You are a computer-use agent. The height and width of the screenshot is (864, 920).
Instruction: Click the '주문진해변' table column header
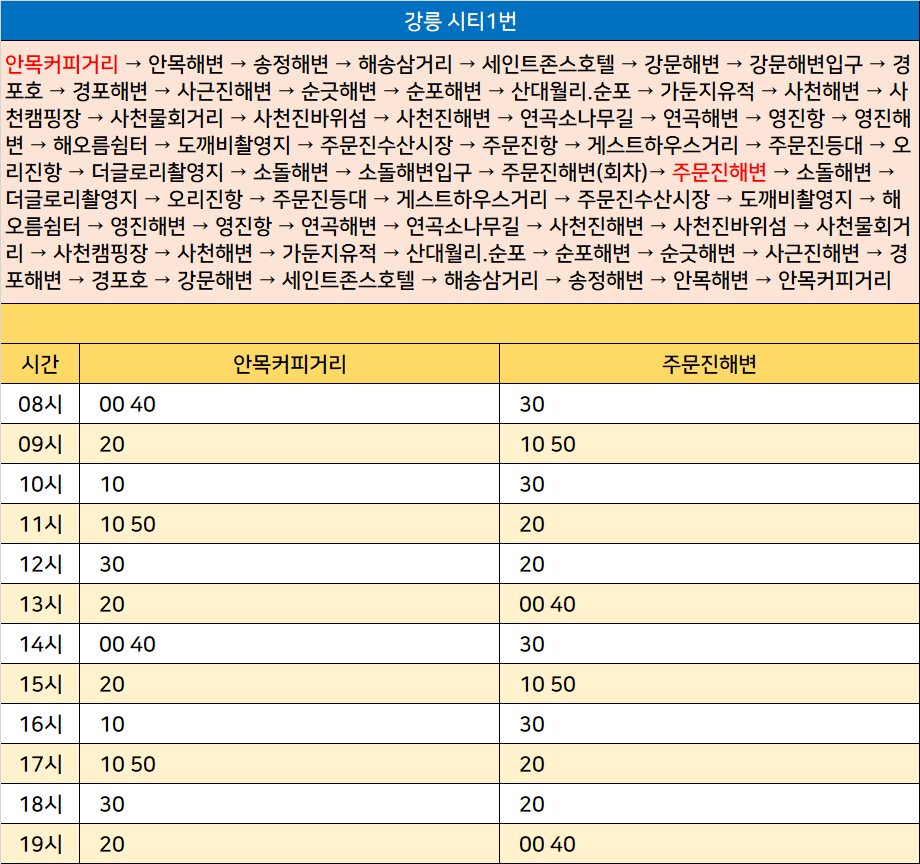[709, 364]
